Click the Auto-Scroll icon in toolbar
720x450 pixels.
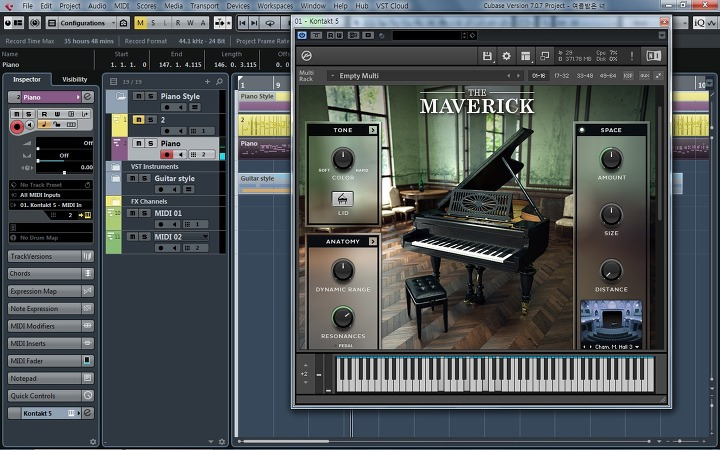(x=222, y=22)
